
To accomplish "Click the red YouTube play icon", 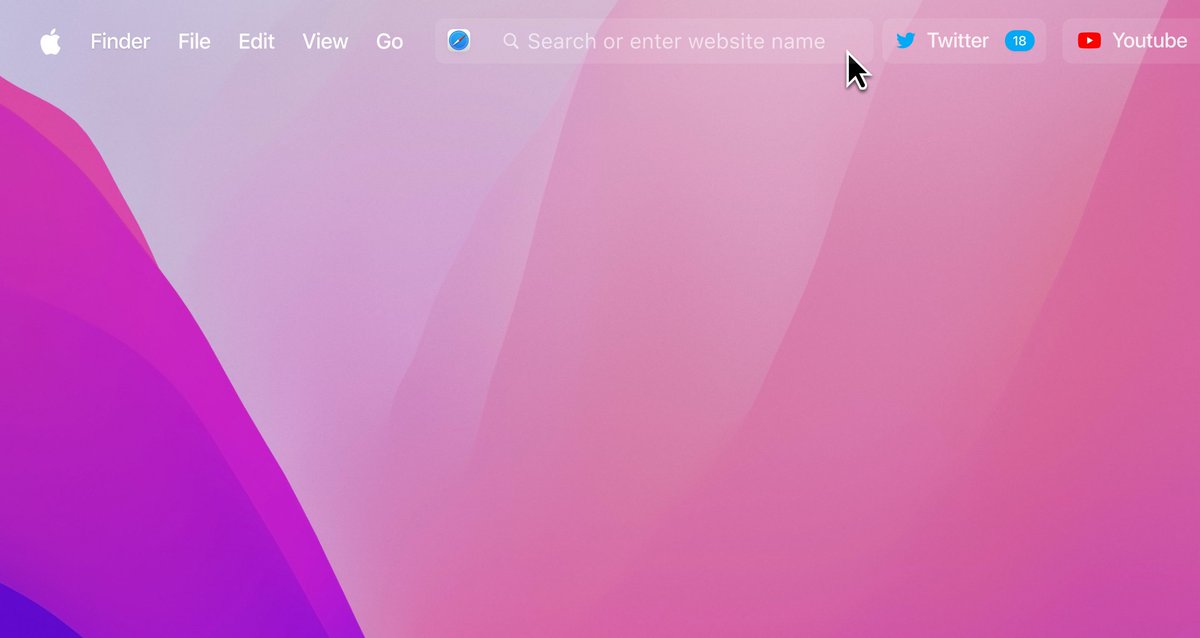I will 1089,41.
